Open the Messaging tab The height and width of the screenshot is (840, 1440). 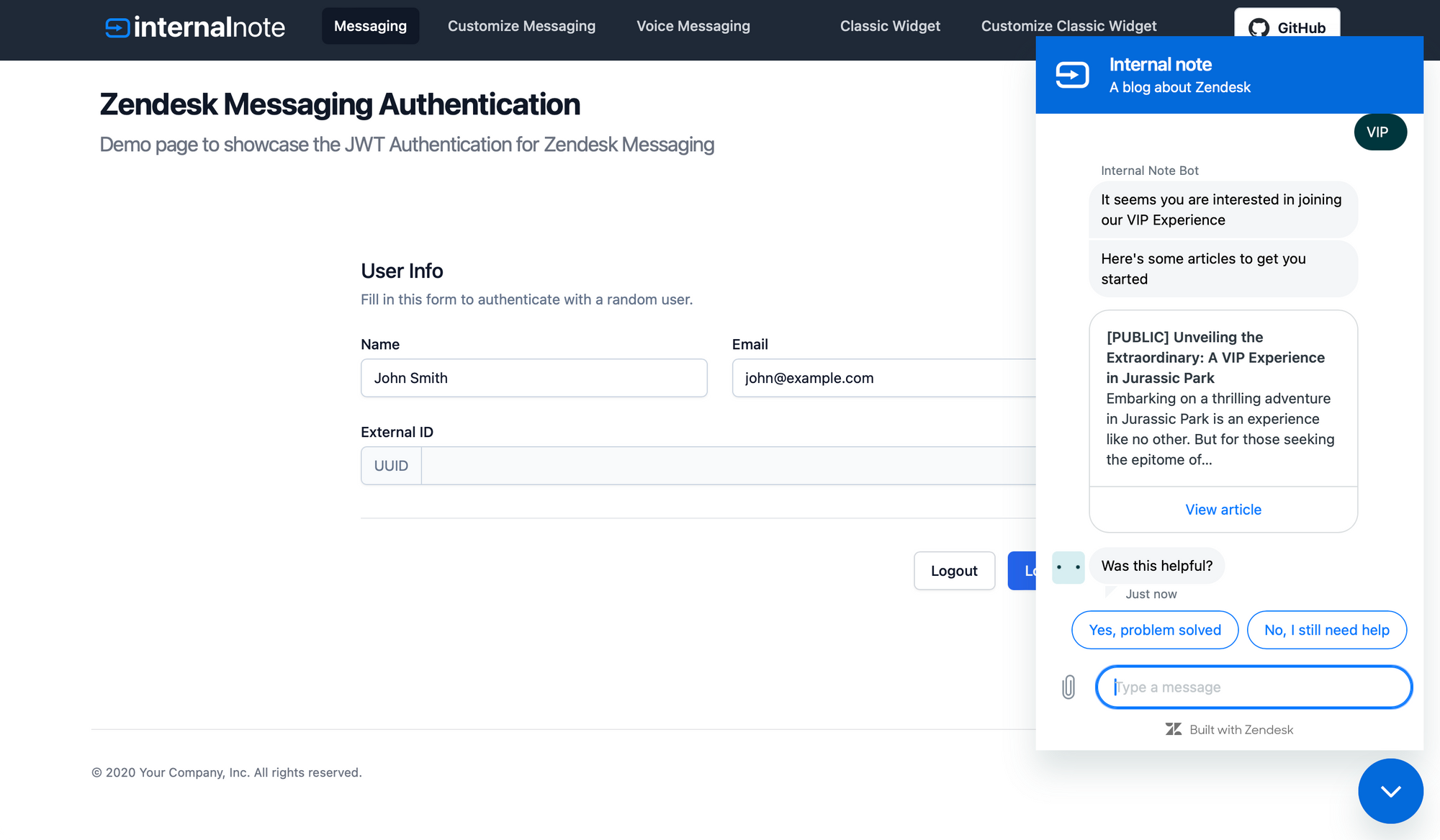(x=370, y=26)
